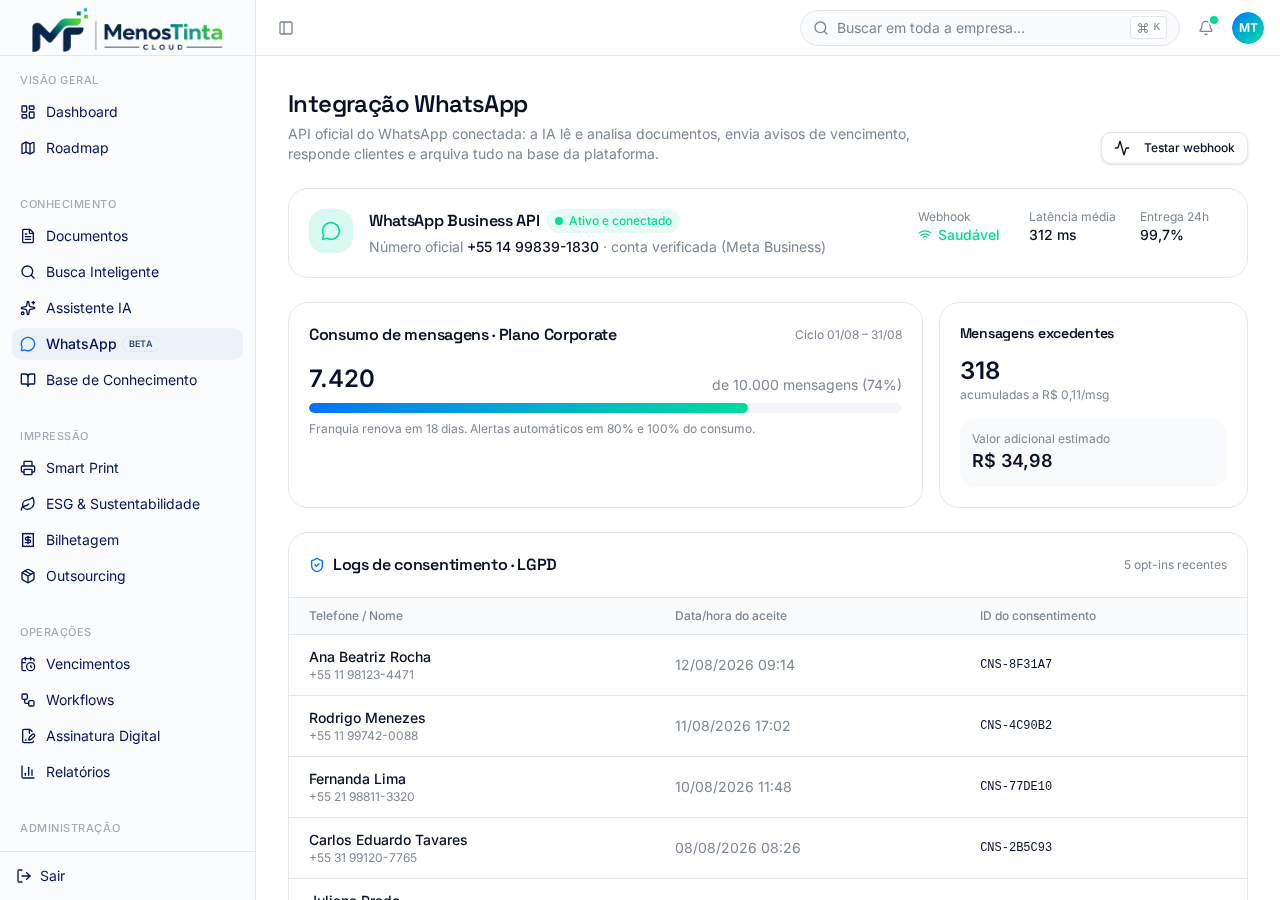Select the Fernanda Lima row
This screenshot has height=900, width=1280.
tap(768, 787)
